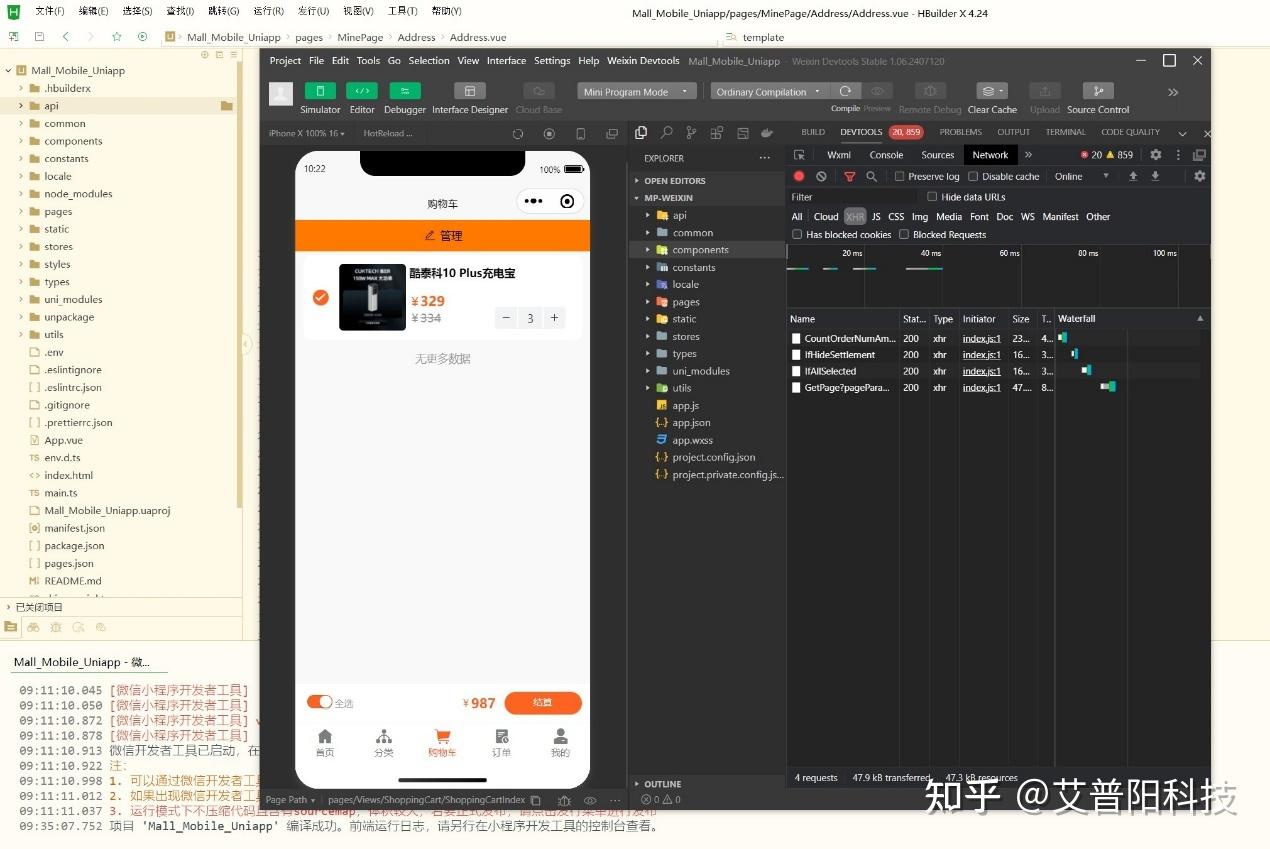Open app.json in devtools explorer
1270x849 pixels.
[691, 423]
